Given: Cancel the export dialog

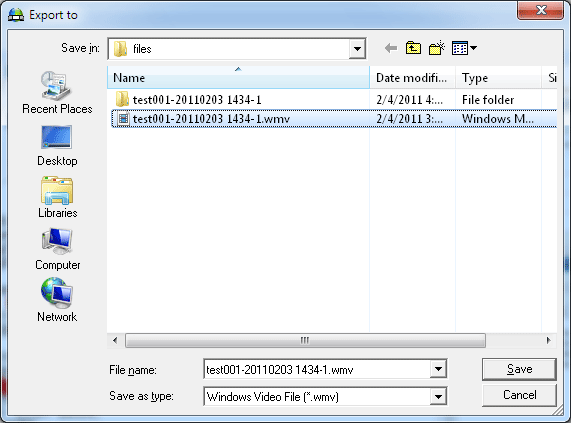Looking at the screenshot, I should point(519,395).
